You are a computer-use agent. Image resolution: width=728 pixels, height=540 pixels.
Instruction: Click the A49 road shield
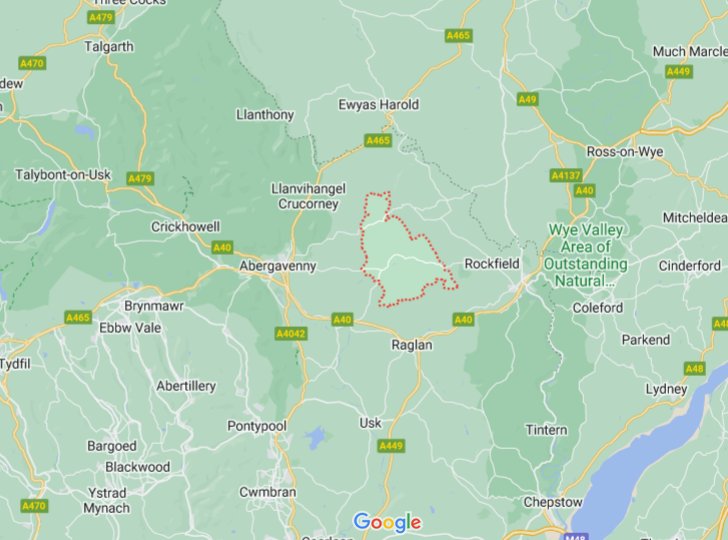(x=527, y=99)
